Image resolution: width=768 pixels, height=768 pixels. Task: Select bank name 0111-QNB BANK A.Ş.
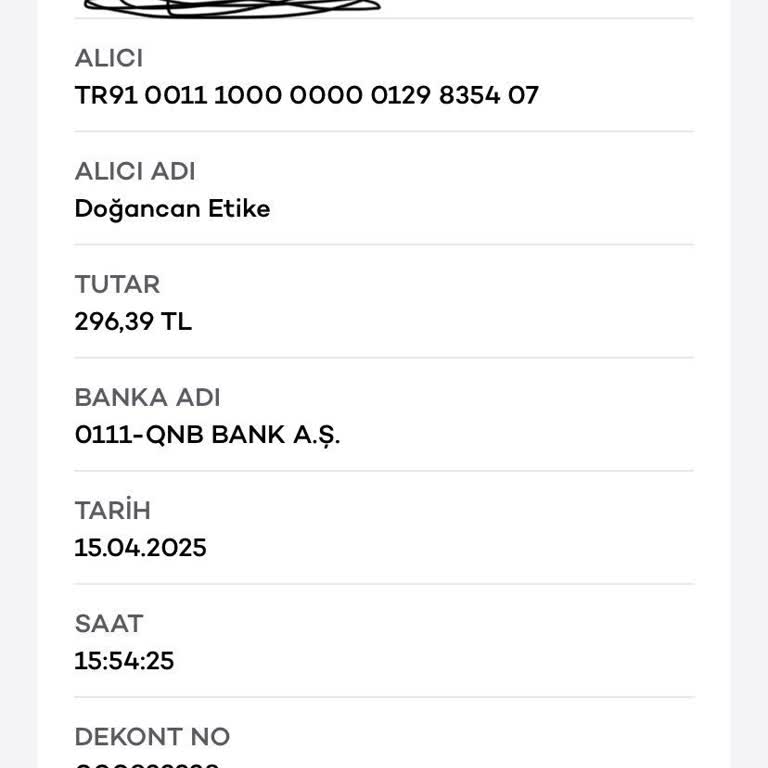click(207, 435)
